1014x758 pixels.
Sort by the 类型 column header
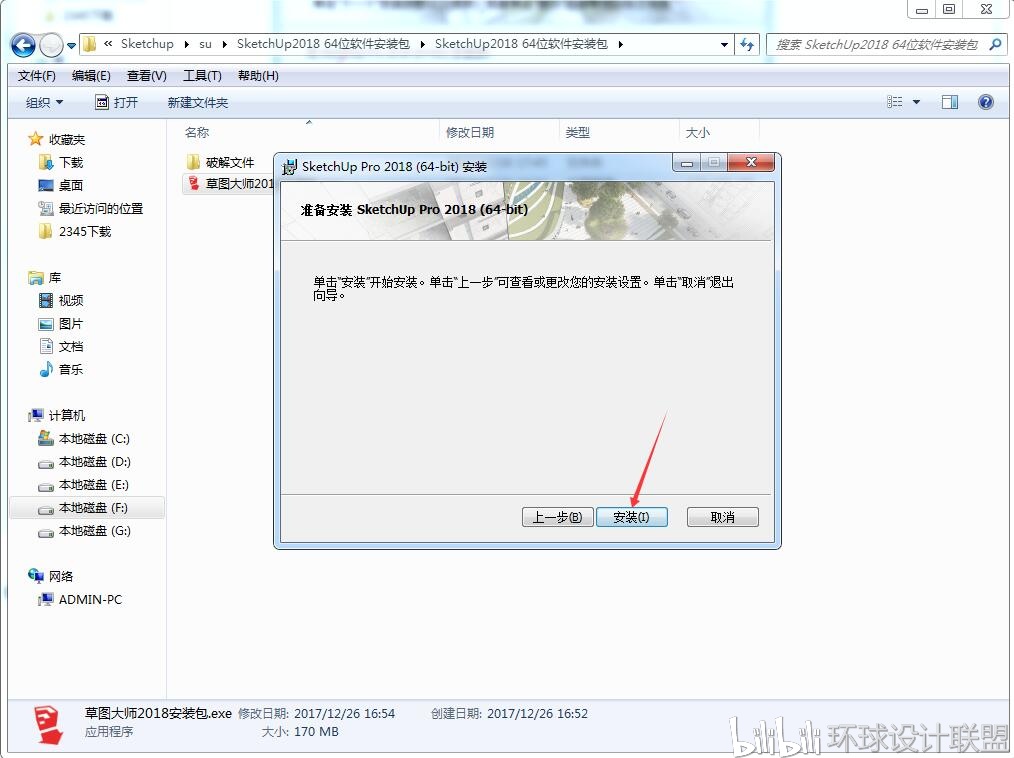pyautogui.click(x=577, y=132)
